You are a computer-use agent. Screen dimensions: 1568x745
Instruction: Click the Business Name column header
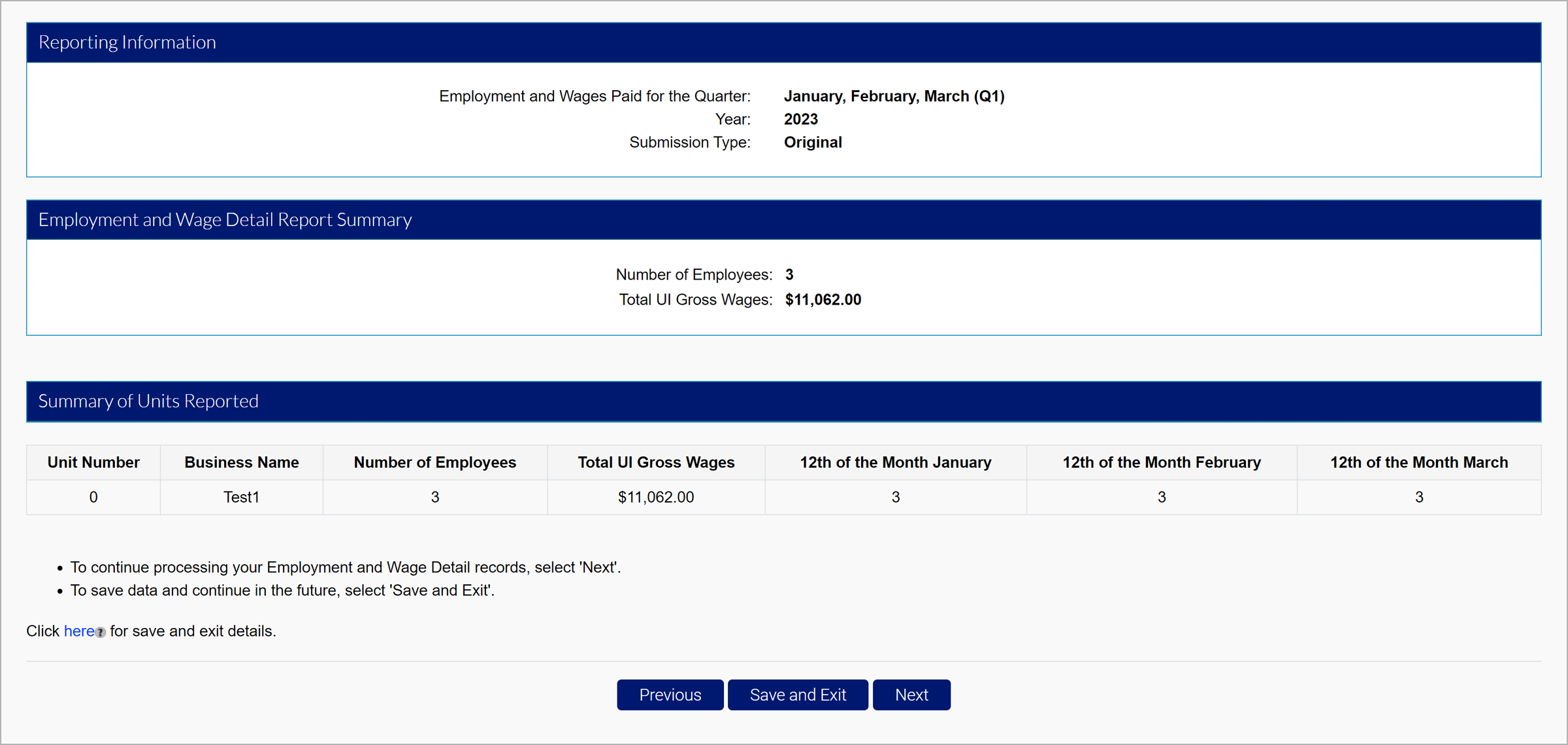241,462
